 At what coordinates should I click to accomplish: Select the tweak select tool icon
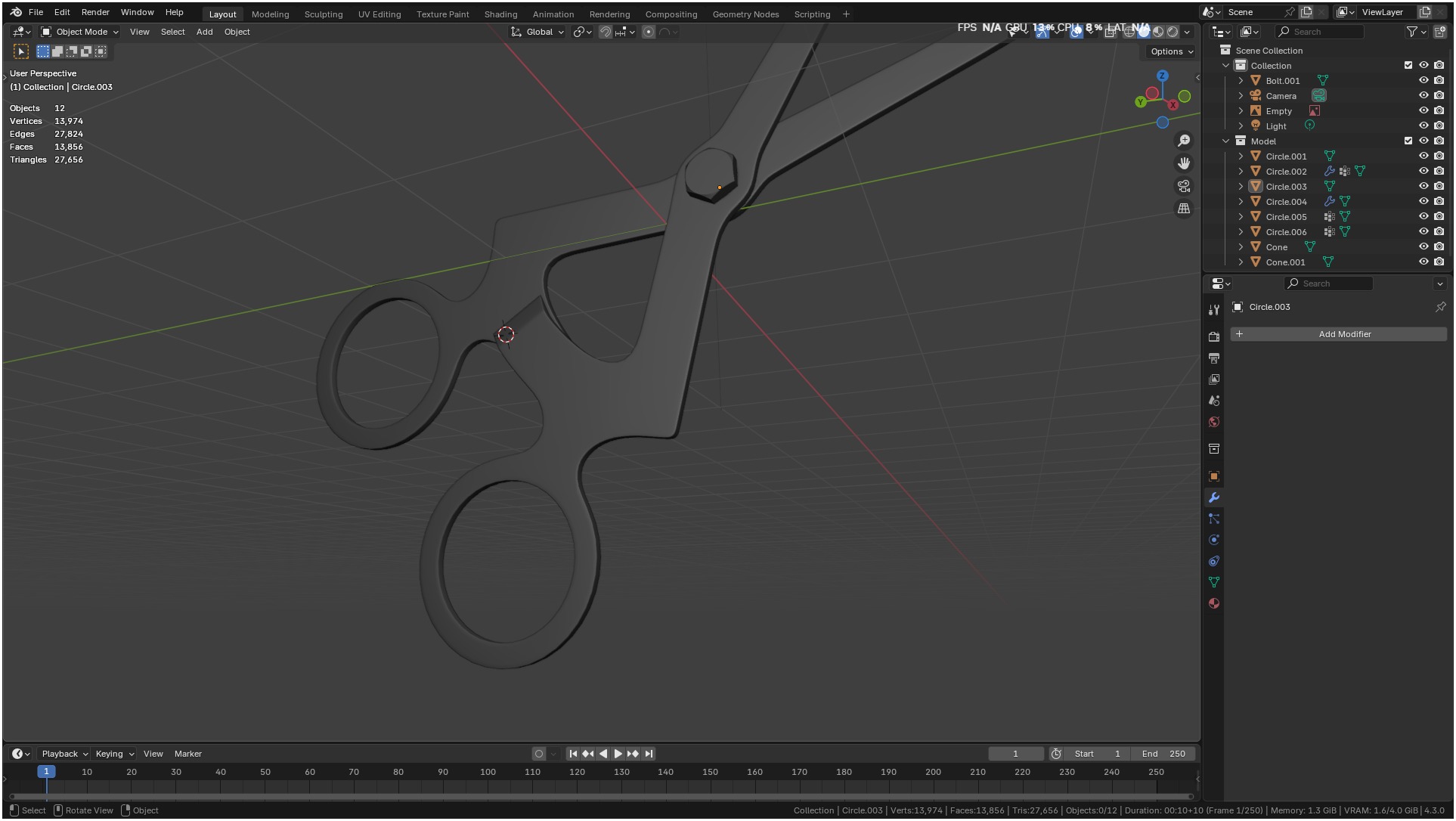tap(21, 51)
